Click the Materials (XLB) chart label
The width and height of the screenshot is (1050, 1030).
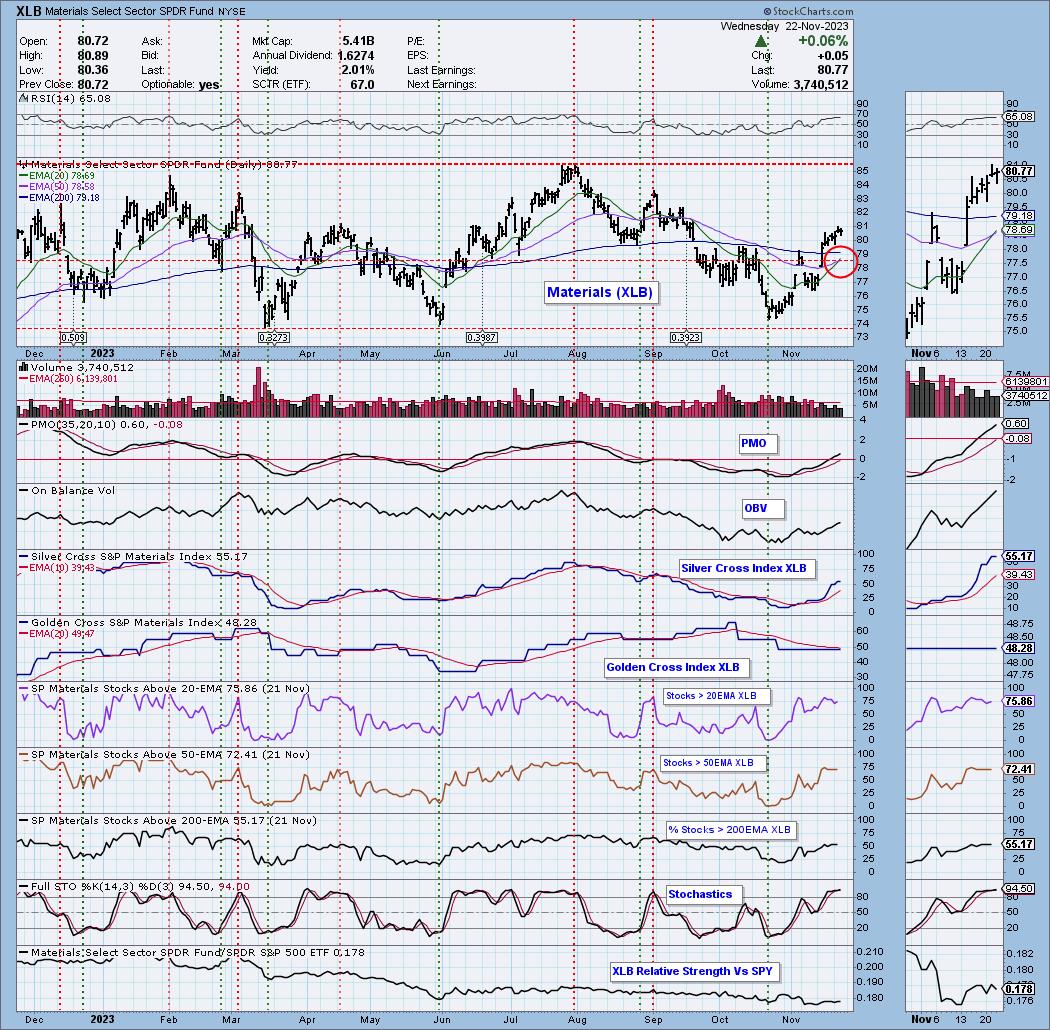(599, 292)
